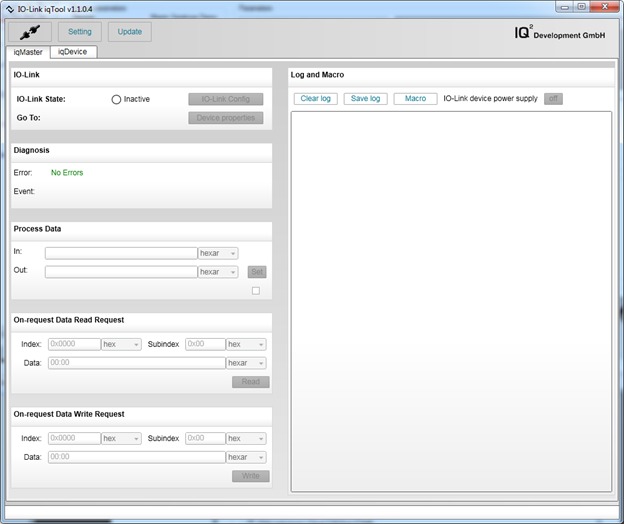Open the Out format hexar dropdown
624x524 pixels.
click(x=218, y=272)
